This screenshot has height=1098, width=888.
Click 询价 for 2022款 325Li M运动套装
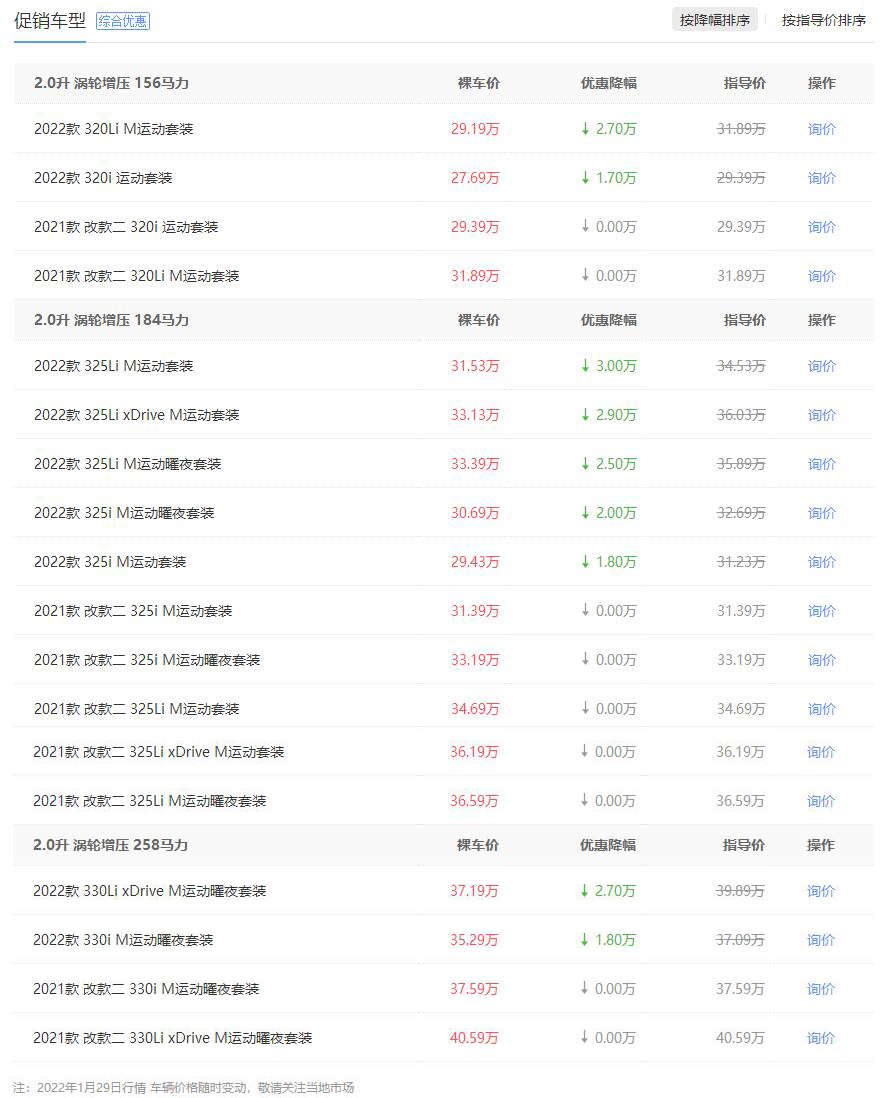tap(821, 366)
